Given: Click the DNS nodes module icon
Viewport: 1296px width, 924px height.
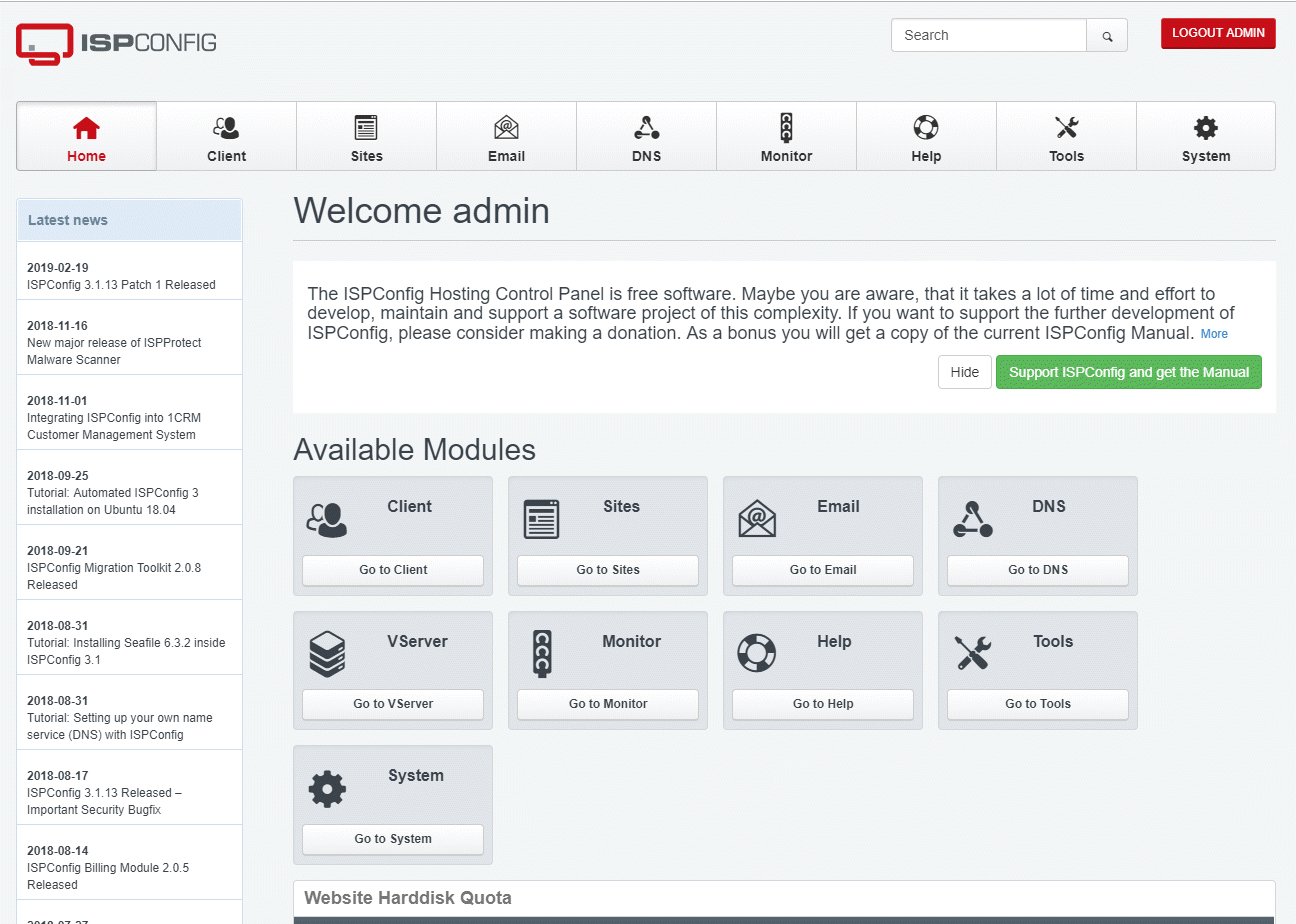Looking at the screenshot, I should pos(972,519).
